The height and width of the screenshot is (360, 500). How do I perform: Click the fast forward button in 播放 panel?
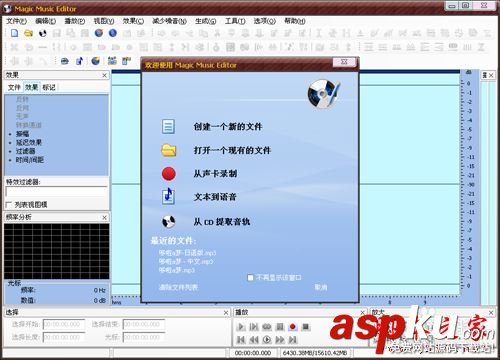[x=280, y=340]
